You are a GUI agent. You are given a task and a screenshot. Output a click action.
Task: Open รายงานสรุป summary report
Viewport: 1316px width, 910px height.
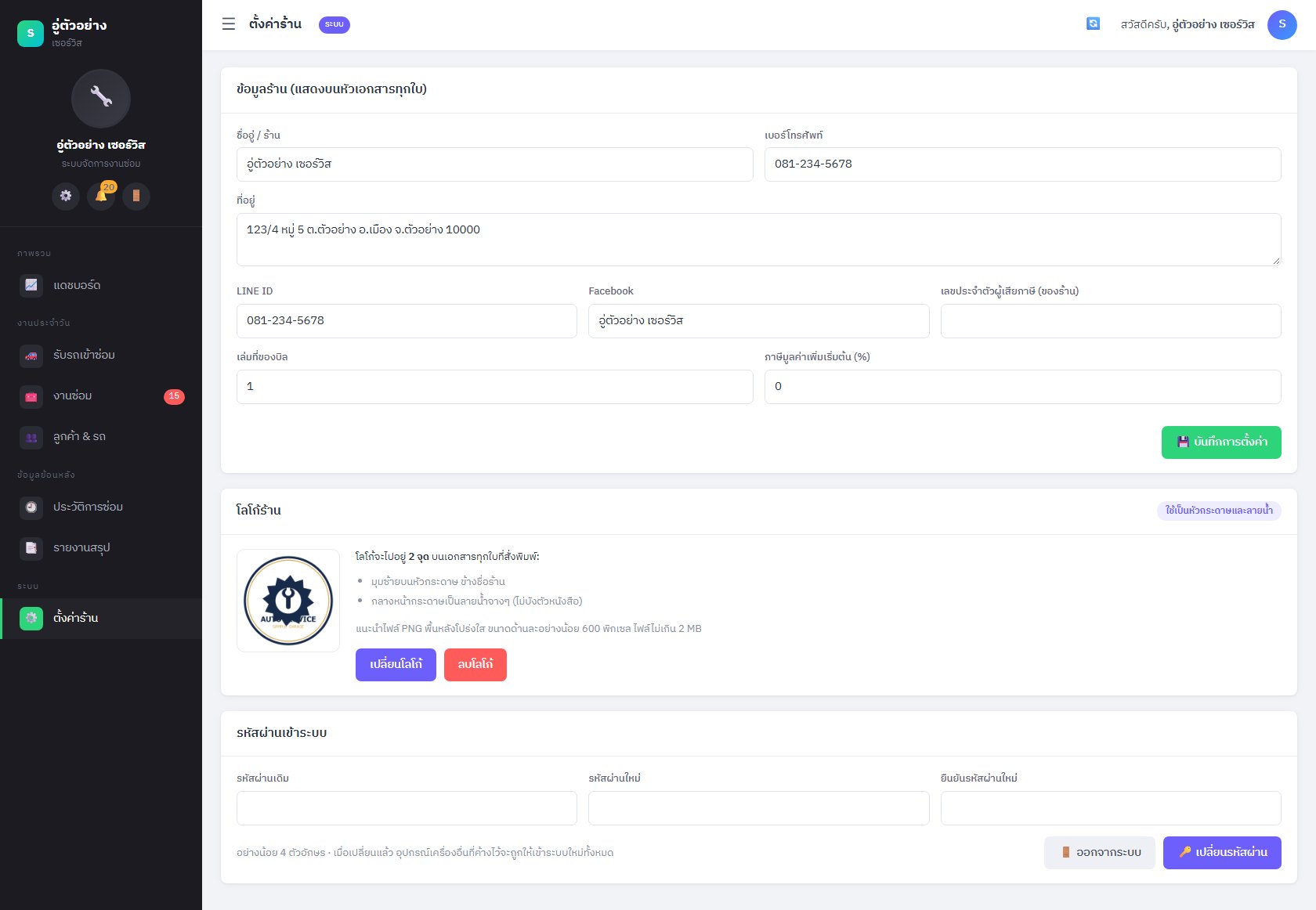coord(101,548)
